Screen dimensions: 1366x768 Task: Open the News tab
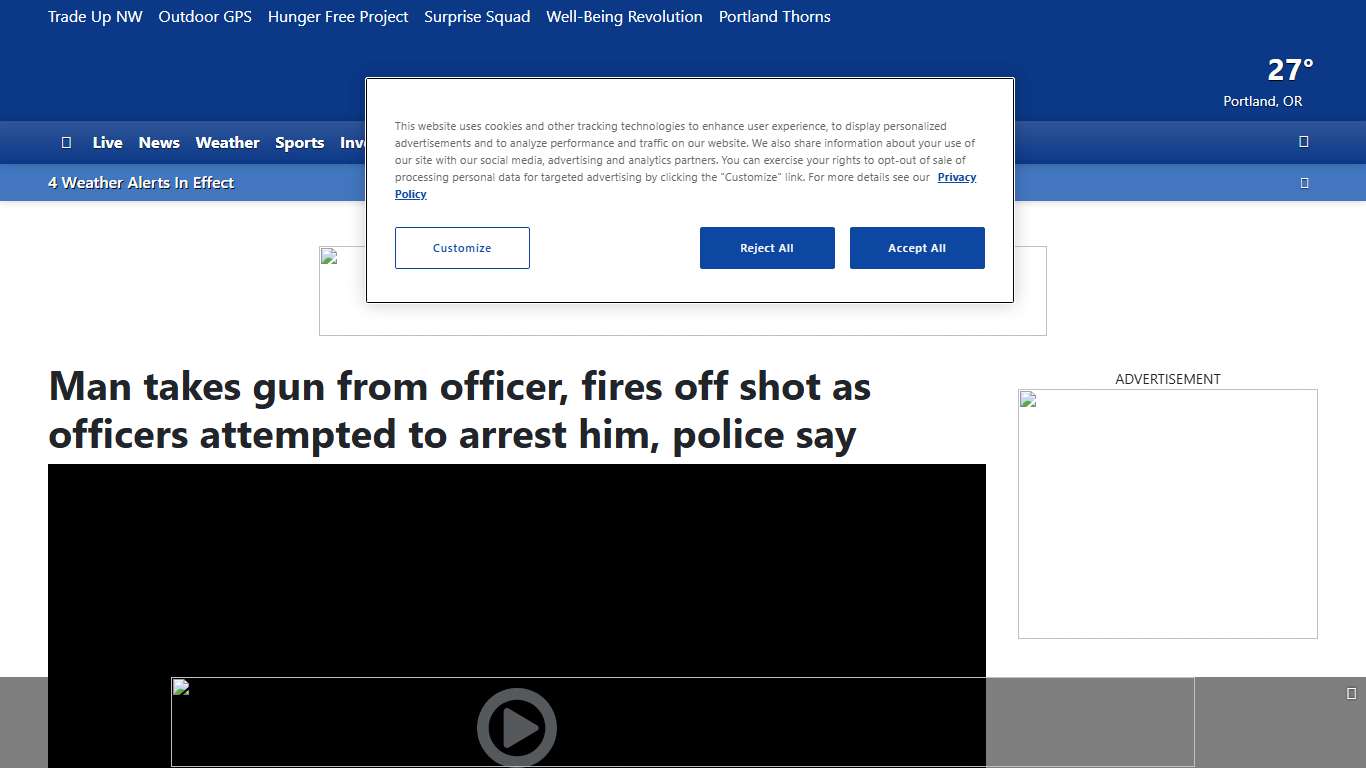pyautogui.click(x=159, y=142)
